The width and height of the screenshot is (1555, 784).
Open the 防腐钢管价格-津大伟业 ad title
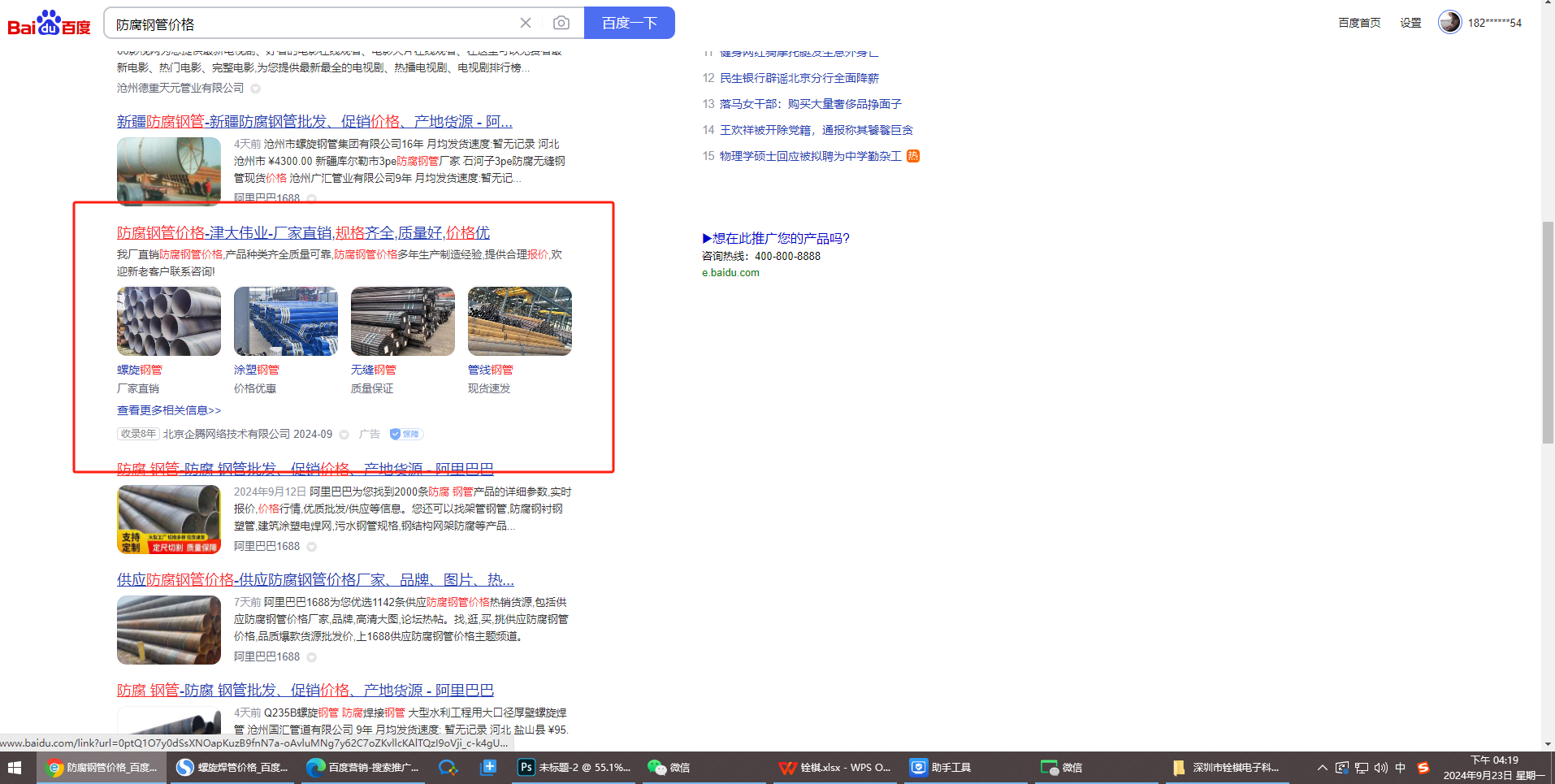[x=303, y=233]
